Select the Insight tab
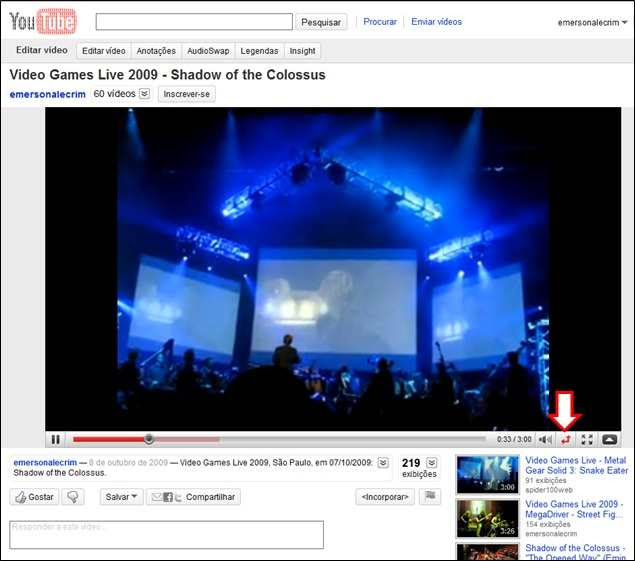Viewport: 635px width, 561px height. (302, 51)
